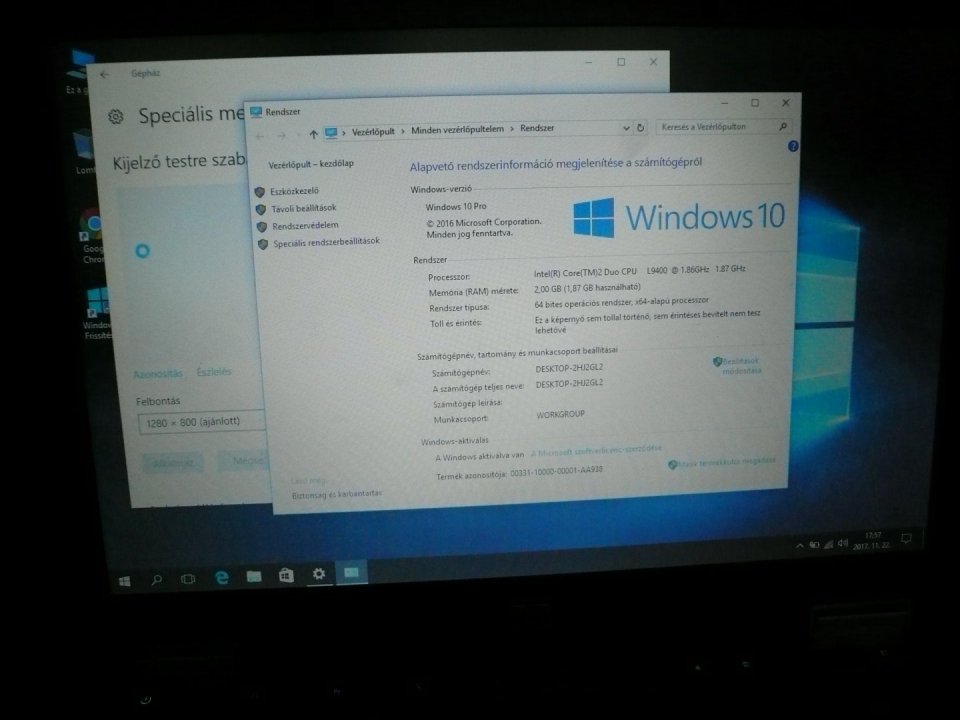960x720 pixels.
Task: Click the network icon in system tray
Action: [829, 543]
